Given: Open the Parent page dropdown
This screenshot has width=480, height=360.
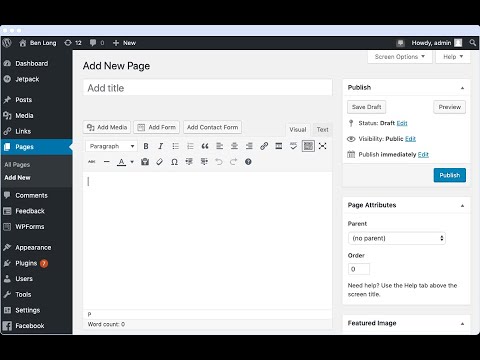Looking at the screenshot, I should point(397,238).
